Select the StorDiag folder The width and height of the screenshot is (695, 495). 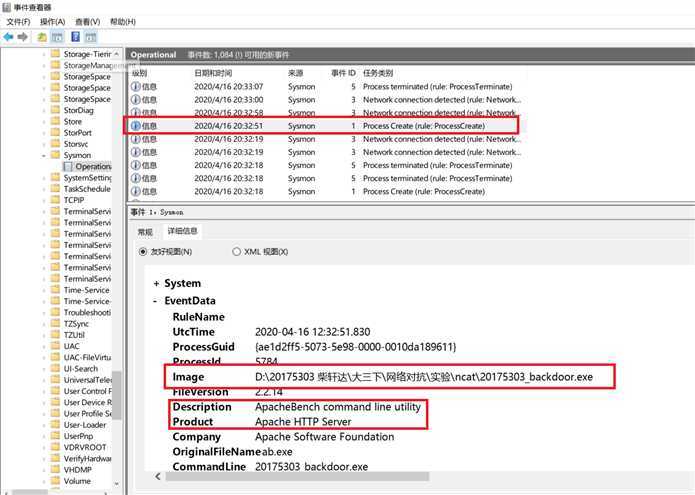(x=78, y=110)
